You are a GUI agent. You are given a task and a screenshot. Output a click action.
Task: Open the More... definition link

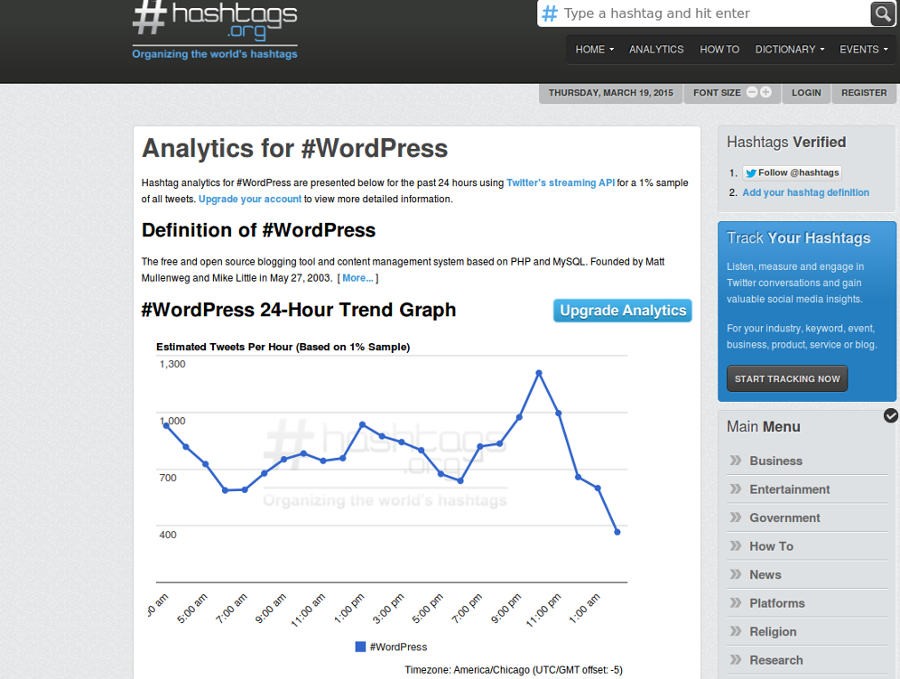tap(358, 278)
